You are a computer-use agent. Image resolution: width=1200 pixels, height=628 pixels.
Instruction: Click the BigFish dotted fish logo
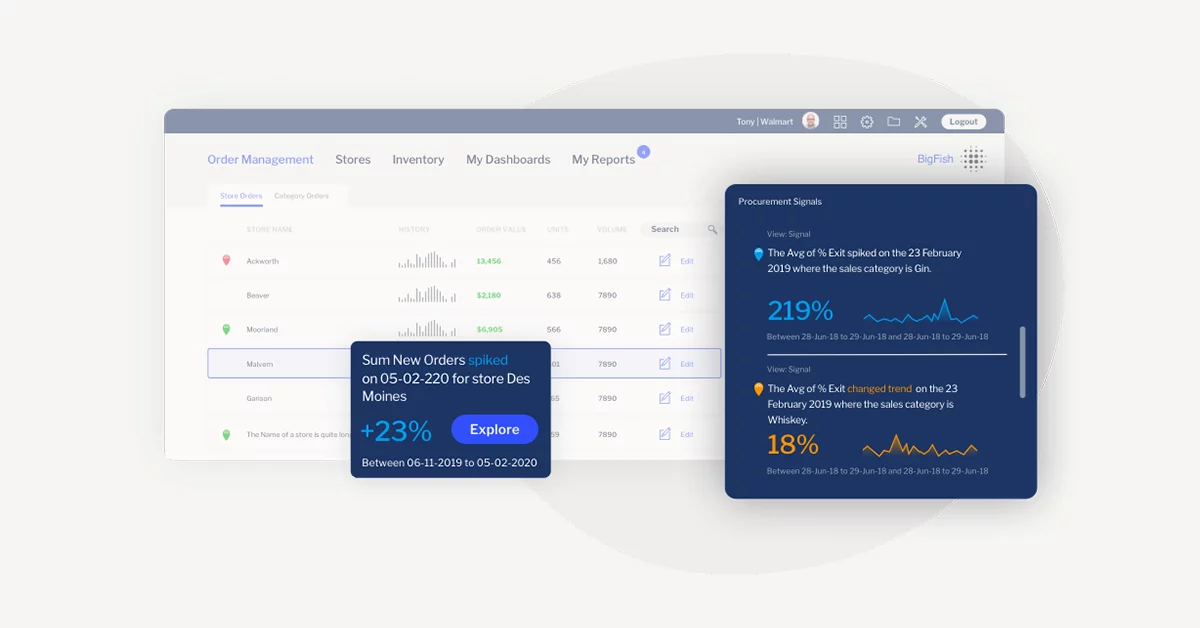click(974, 159)
